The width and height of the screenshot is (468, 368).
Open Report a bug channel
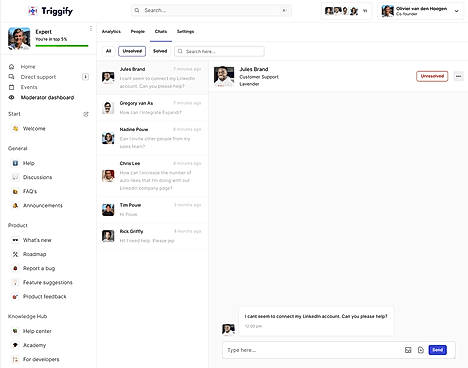(x=39, y=268)
